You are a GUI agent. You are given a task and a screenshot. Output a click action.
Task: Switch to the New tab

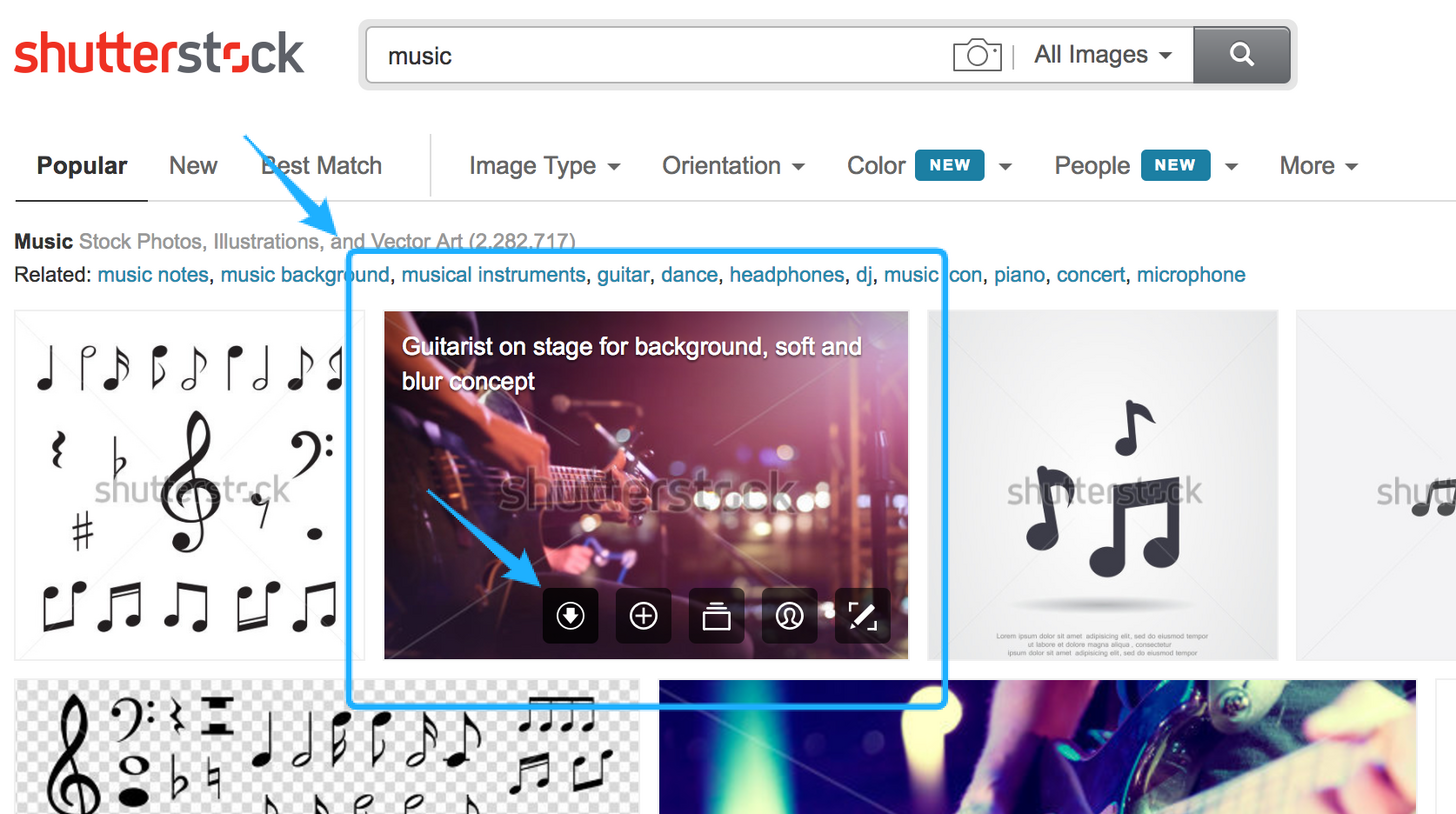[193, 166]
